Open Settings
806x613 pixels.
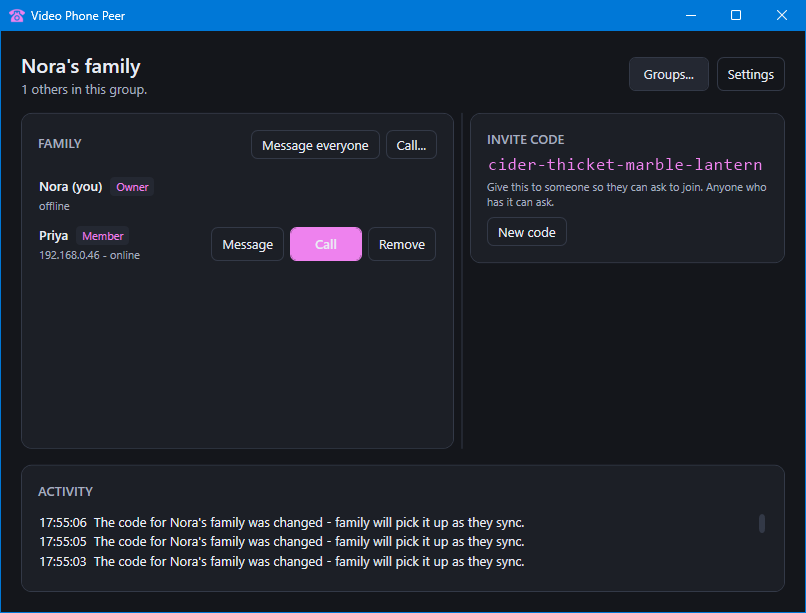750,75
